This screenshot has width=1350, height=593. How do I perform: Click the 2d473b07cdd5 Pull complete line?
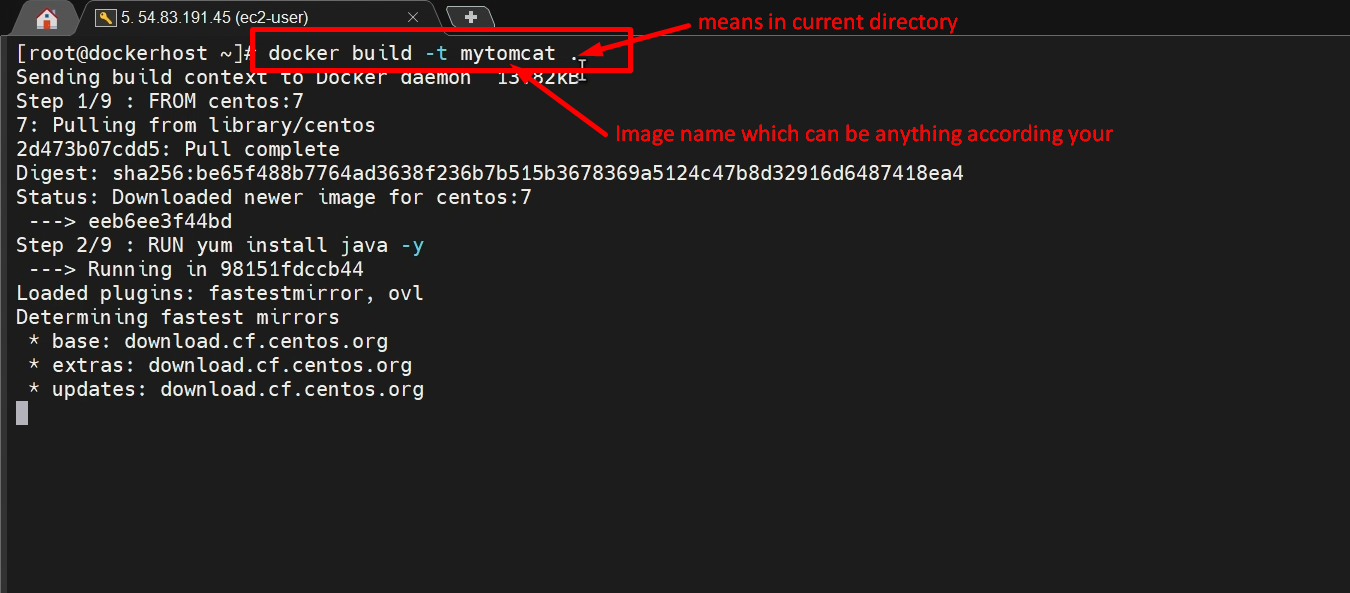point(178,149)
